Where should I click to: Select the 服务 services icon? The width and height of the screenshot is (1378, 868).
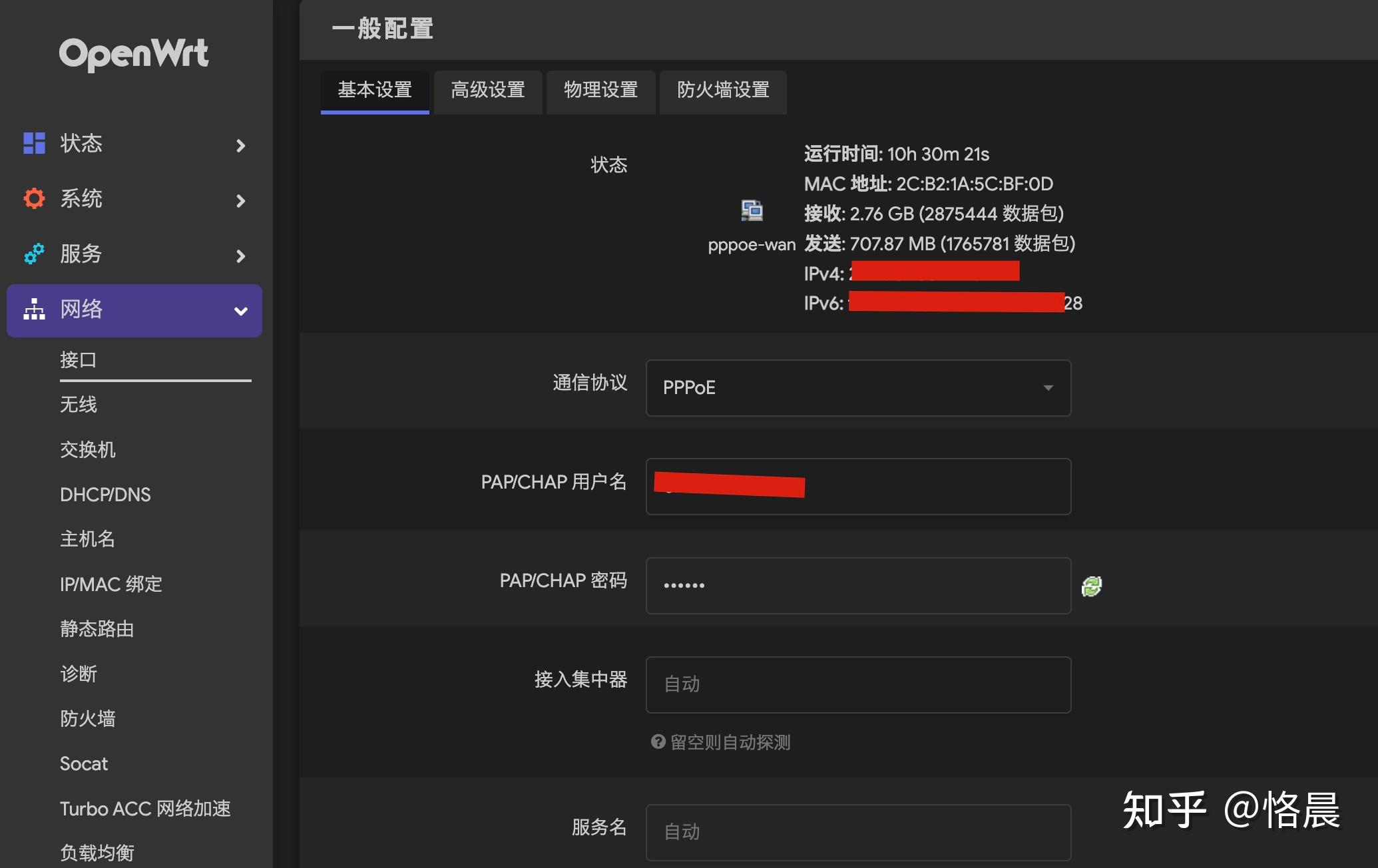pos(33,254)
